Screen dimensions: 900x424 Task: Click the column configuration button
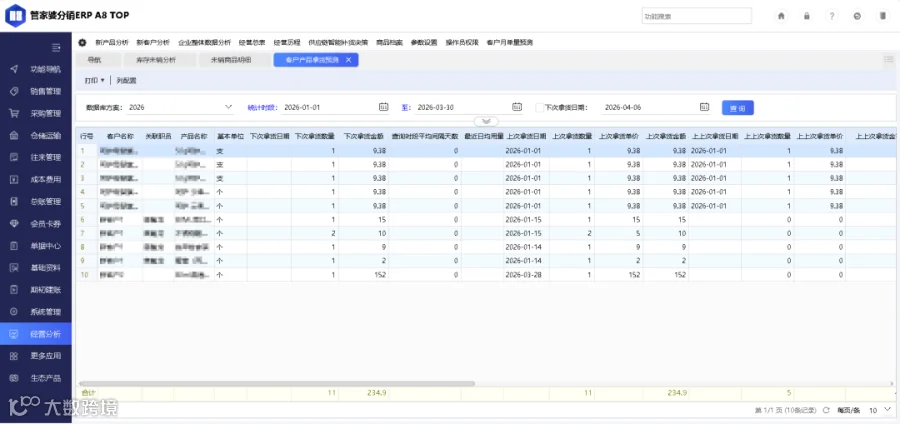click(126, 81)
